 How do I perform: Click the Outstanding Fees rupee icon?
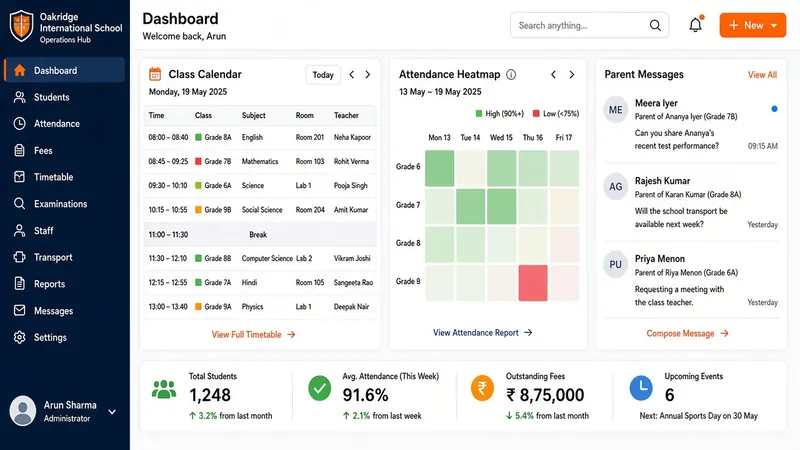[x=482, y=388]
